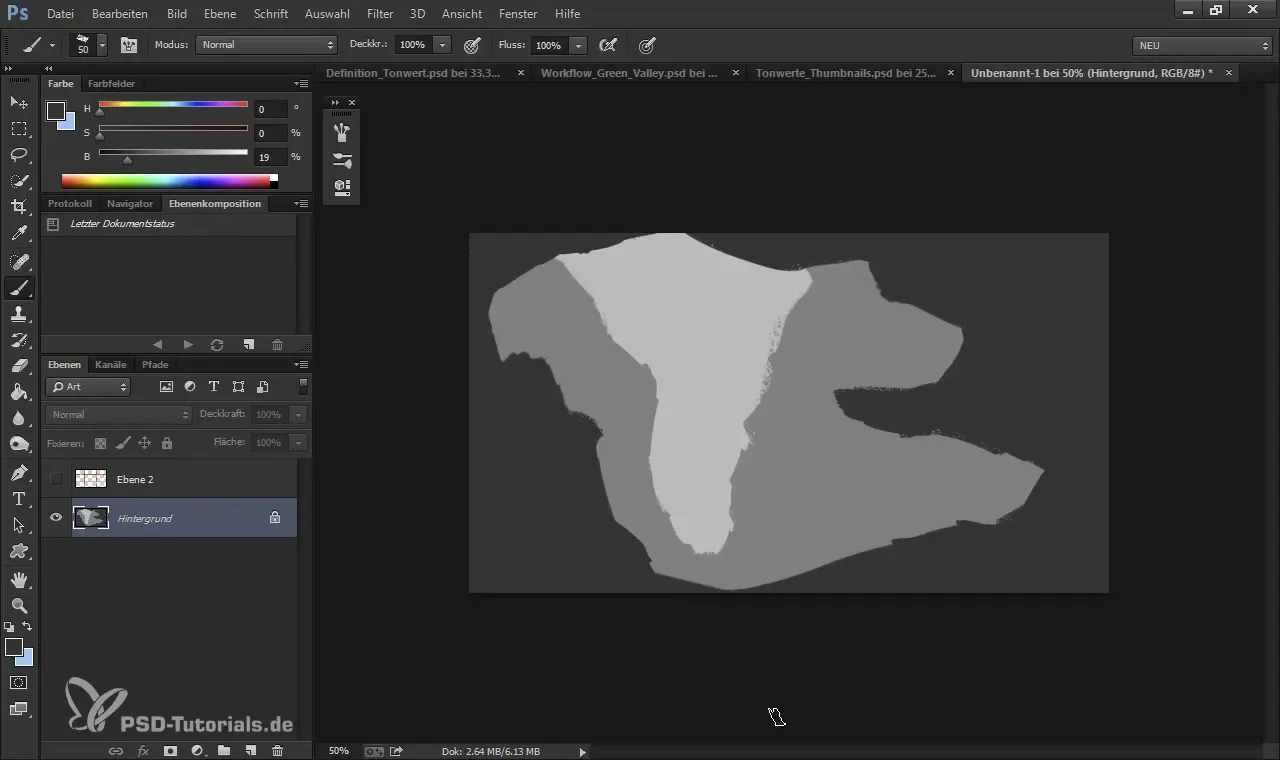
Task: Select the Zoom tool
Action: (x=19, y=605)
